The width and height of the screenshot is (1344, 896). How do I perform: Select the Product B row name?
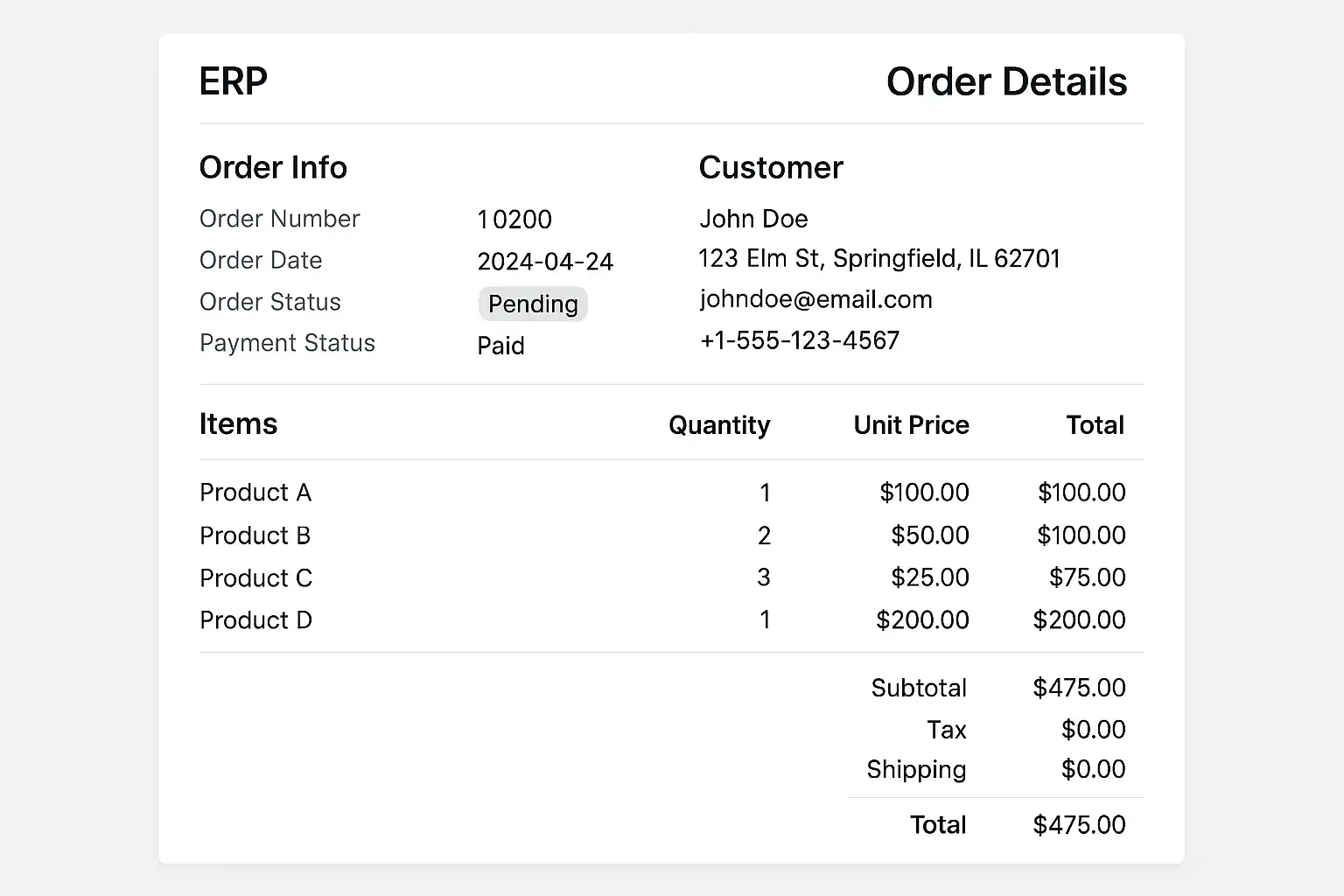point(255,535)
